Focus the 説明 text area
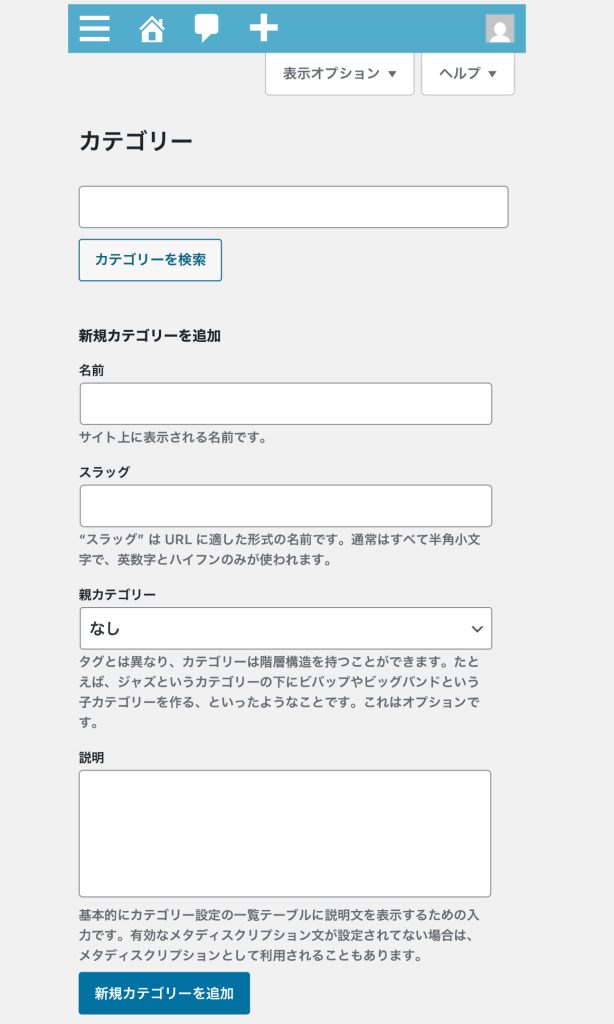This screenshot has width=614, height=1024. click(x=285, y=833)
